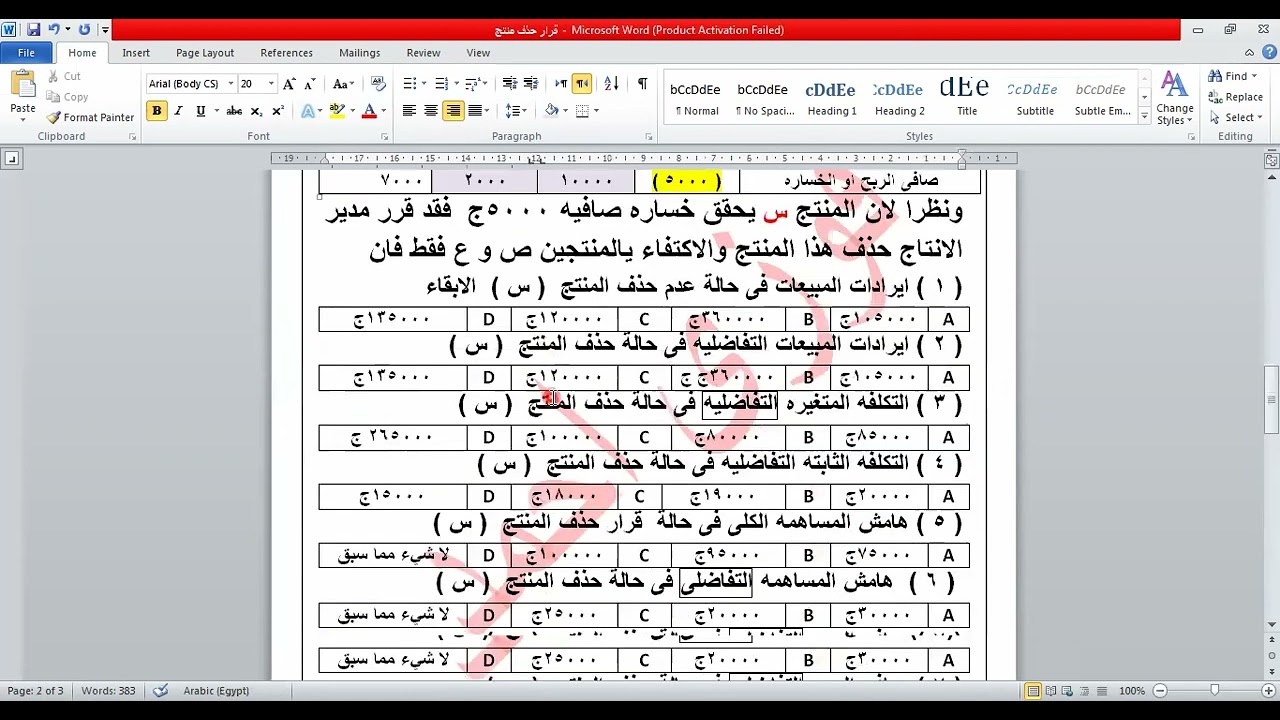The image size is (1280, 720).
Task: Click the Redo icon in title bar
Action: click(84, 30)
